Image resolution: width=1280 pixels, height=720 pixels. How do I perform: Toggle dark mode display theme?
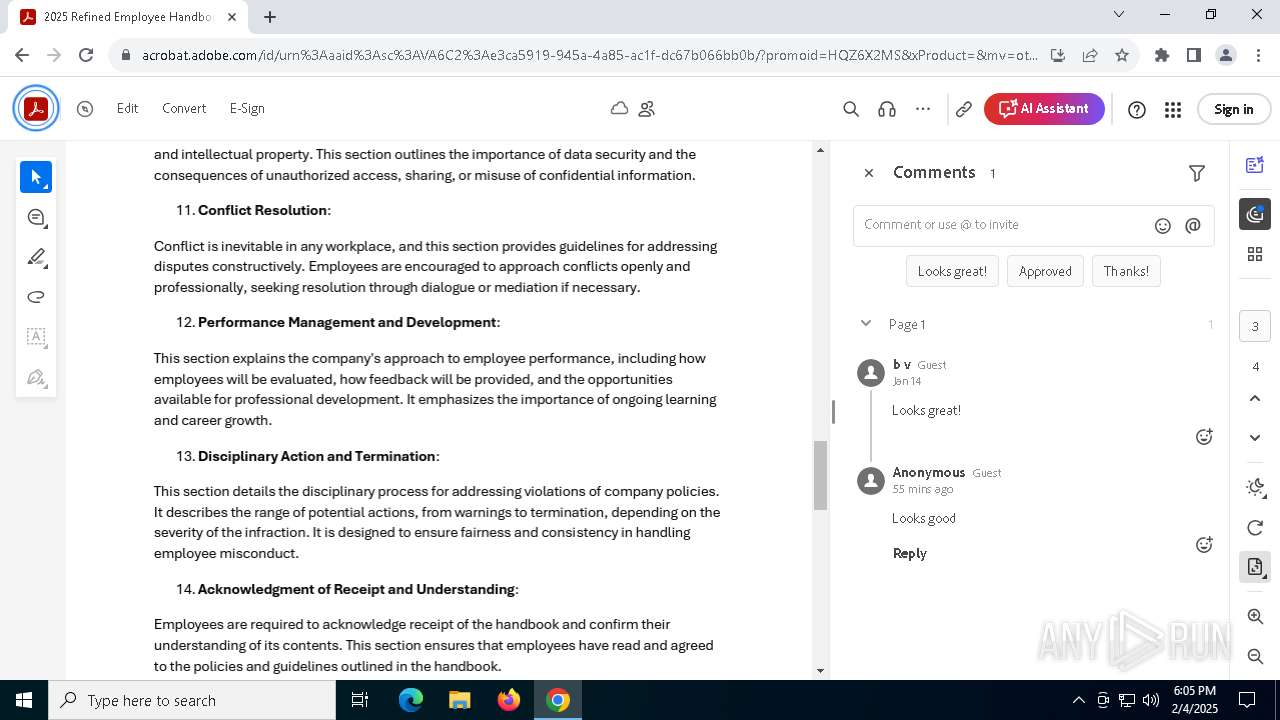[x=1255, y=488]
